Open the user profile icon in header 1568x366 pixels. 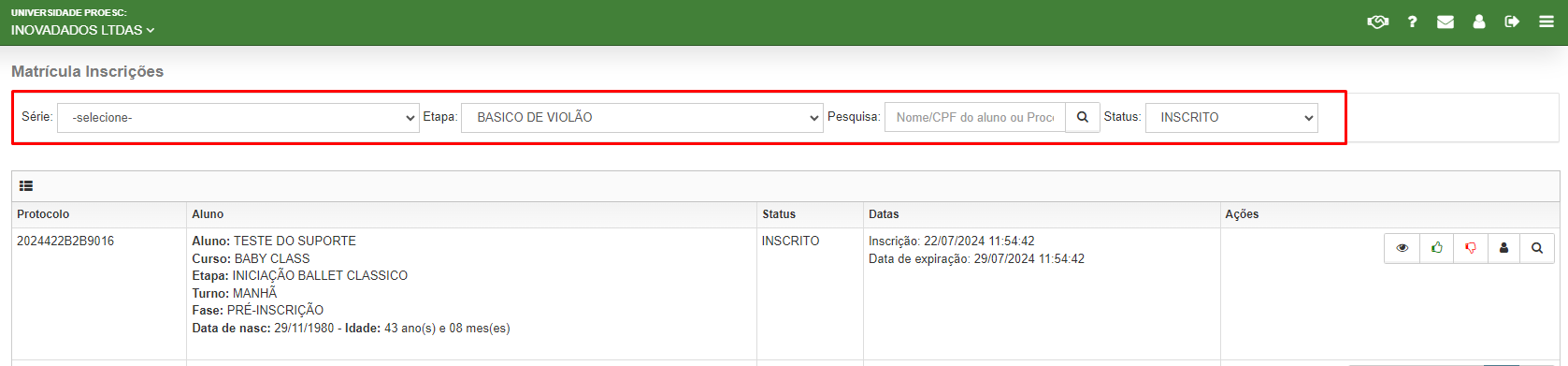[x=1479, y=22]
